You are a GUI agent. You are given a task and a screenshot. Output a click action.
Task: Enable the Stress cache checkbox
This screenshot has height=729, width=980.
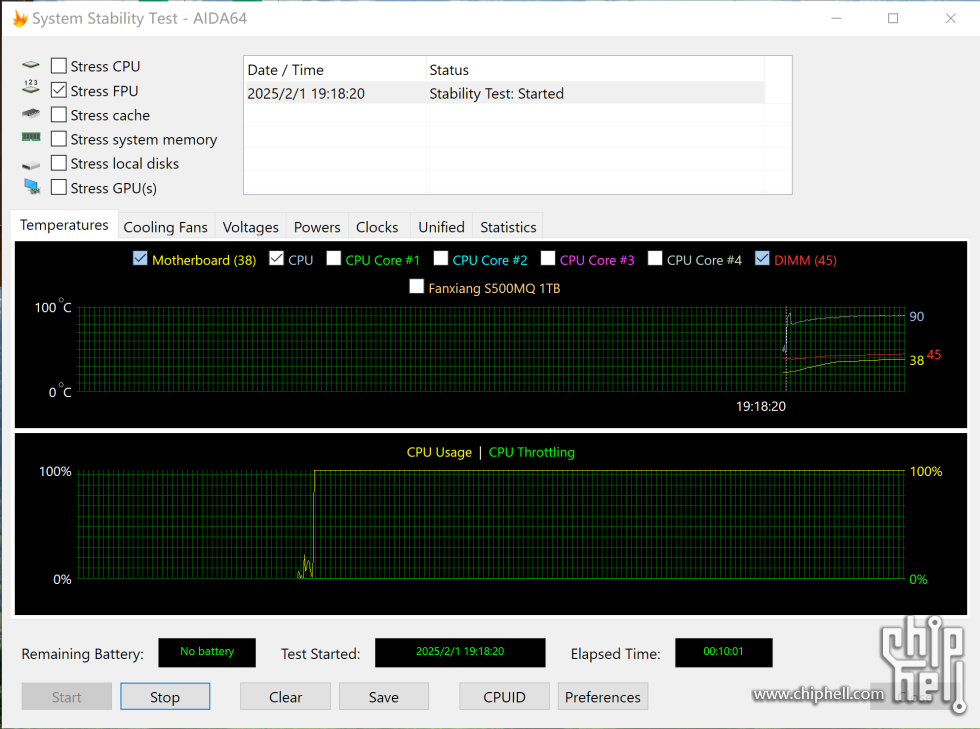(x=59, y=114)
